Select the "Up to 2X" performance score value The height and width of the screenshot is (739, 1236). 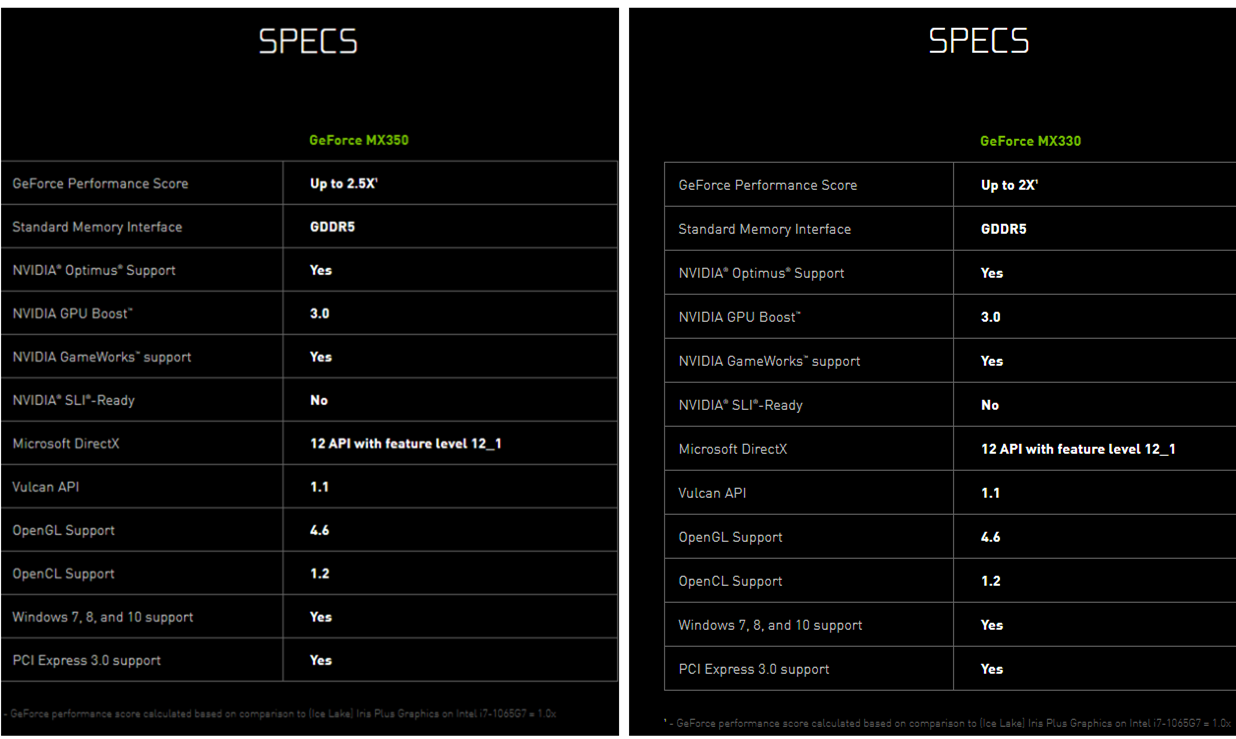point(1009,185)
